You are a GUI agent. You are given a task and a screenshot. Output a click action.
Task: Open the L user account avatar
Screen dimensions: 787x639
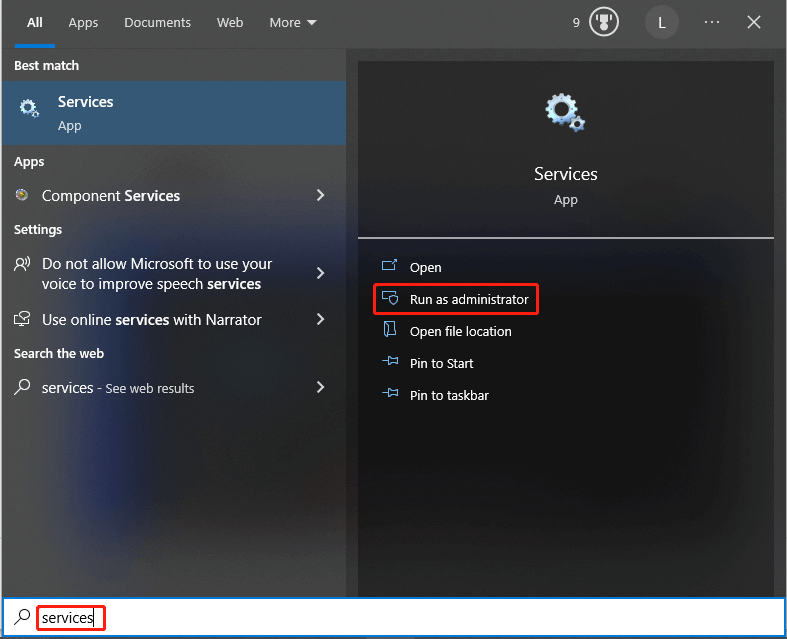(x=662, y=23)
